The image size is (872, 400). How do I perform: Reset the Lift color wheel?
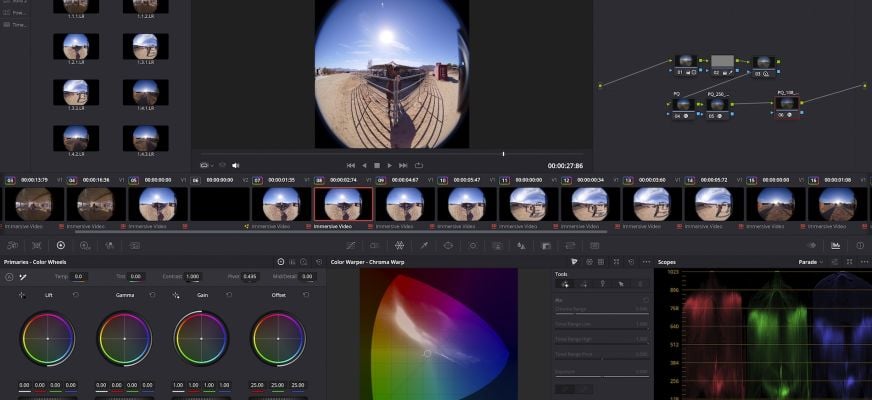[x=76, y=295]
